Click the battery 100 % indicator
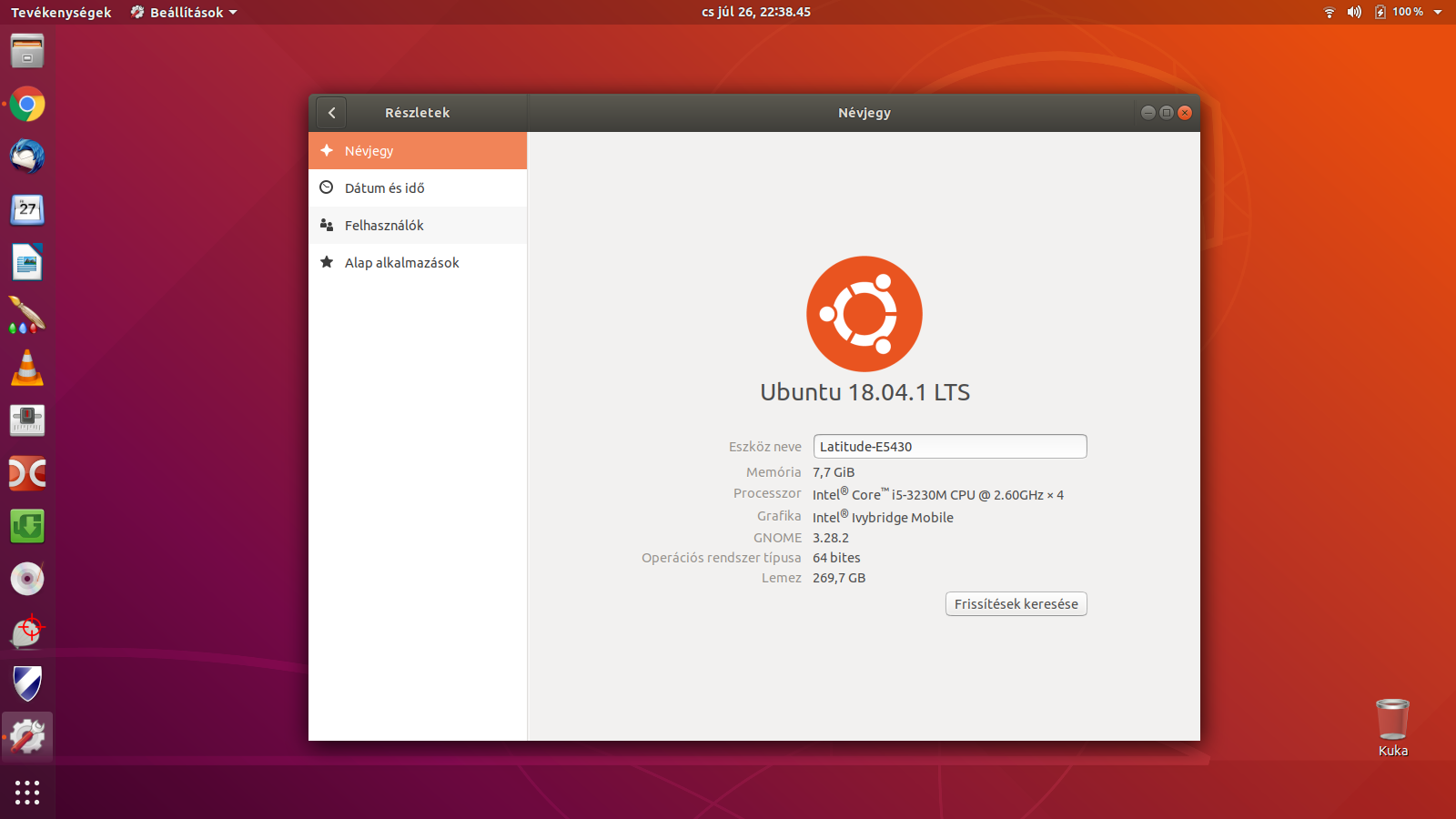Image resolution: width=1456 pixels, height=819 pixels. click(1399, 12)
